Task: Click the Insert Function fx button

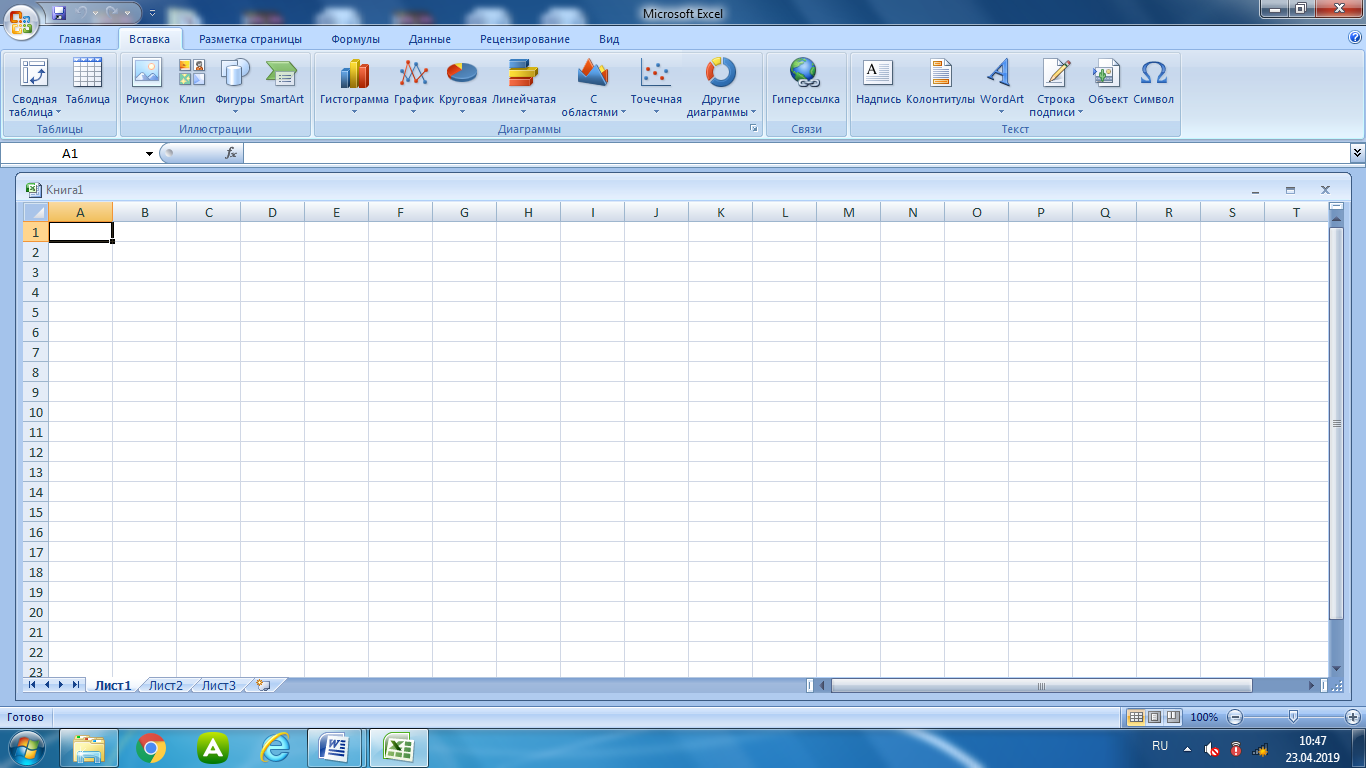Action: pos(231,153)
